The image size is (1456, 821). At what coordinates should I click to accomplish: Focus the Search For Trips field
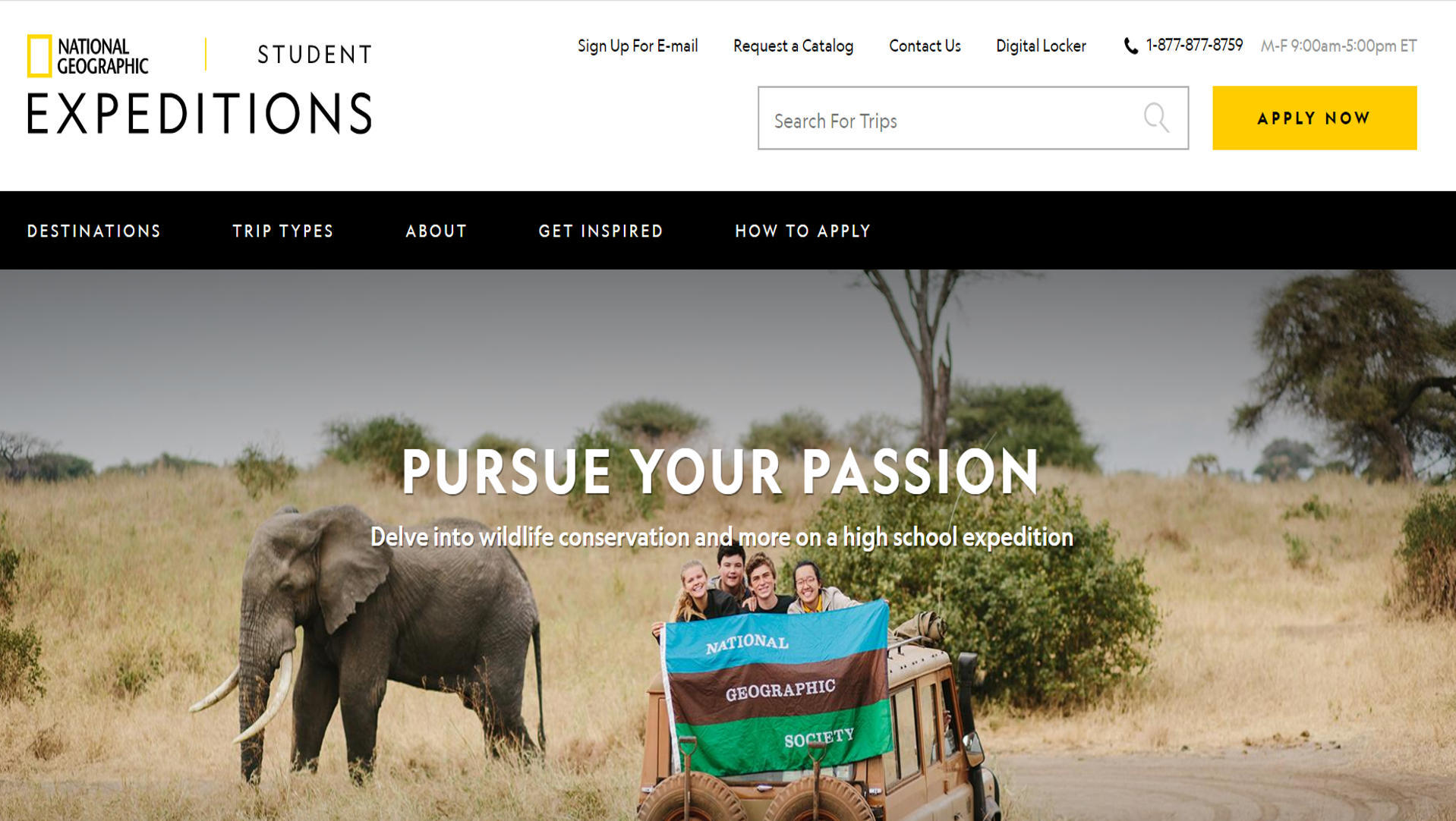pos(973,118)
